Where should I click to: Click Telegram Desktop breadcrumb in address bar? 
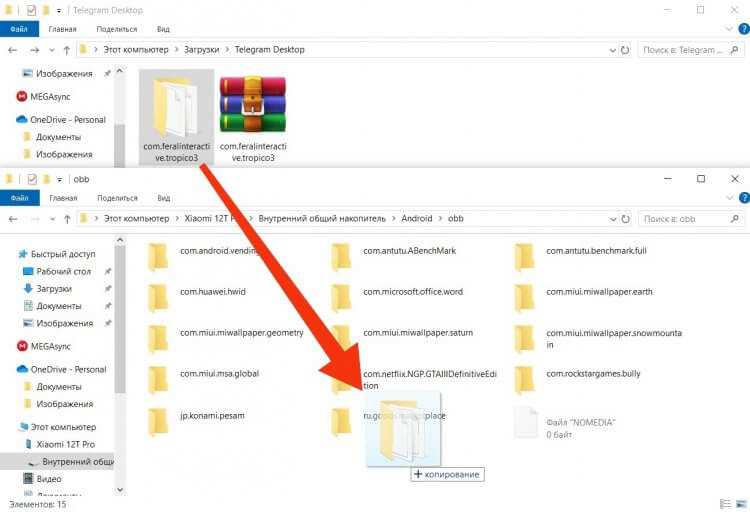click(x=269, y=50)
